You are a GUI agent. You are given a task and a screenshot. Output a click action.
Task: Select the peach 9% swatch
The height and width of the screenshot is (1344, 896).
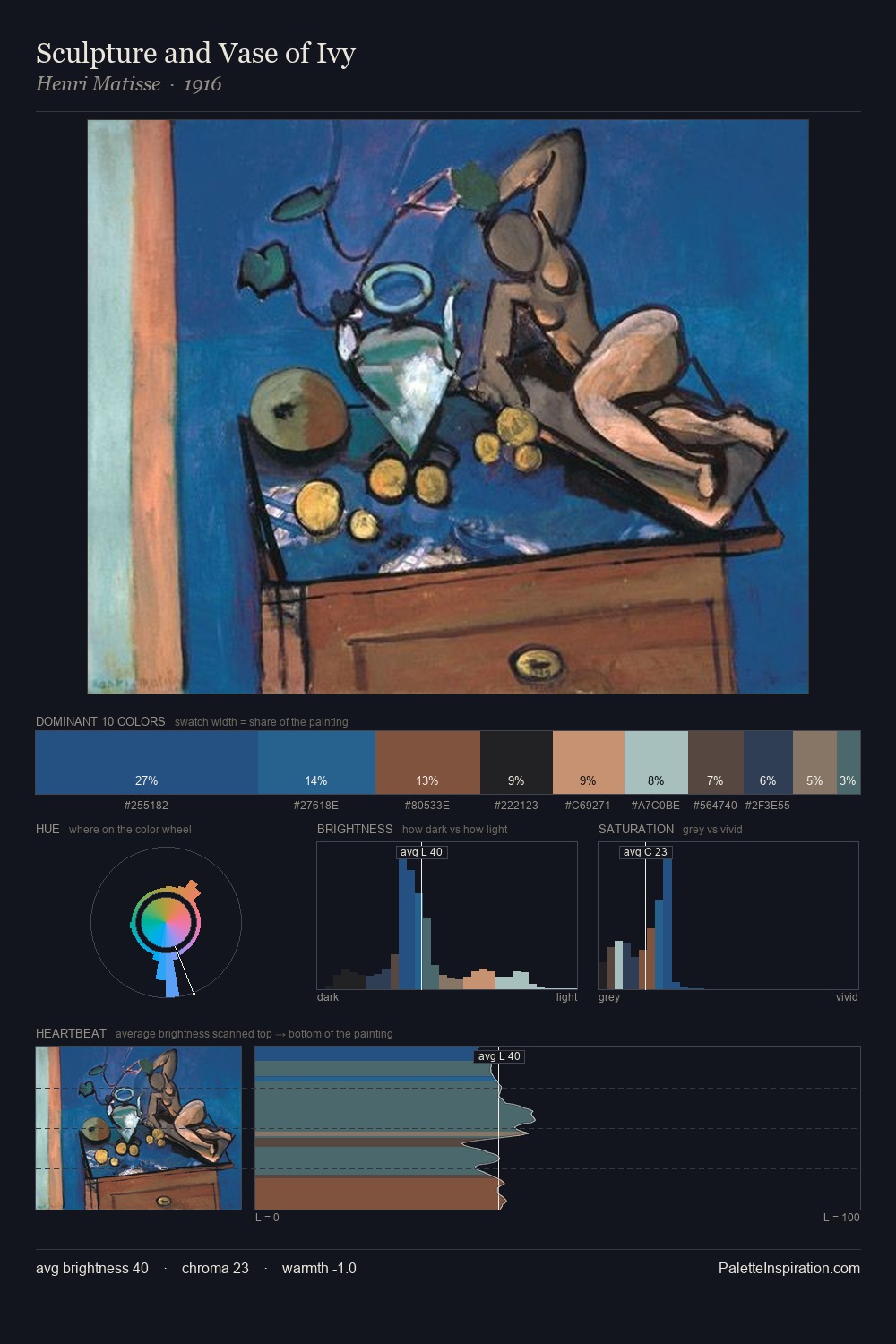pos(588,762)
